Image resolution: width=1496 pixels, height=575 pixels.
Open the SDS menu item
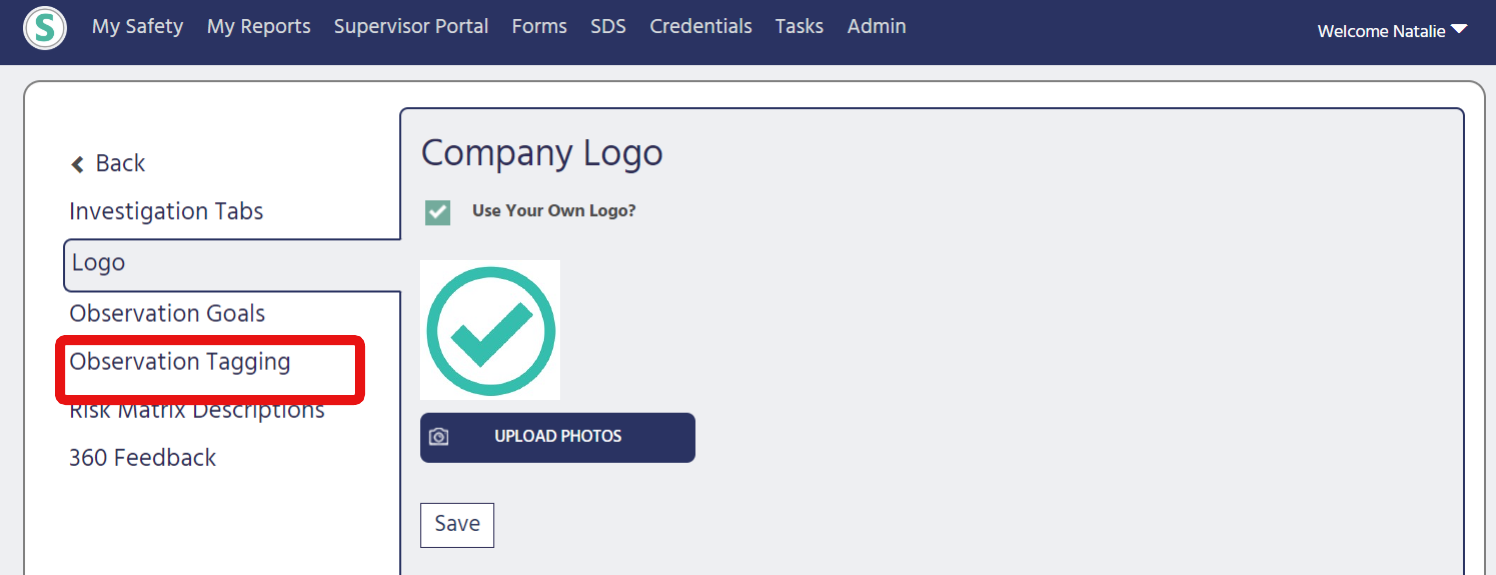608,27
